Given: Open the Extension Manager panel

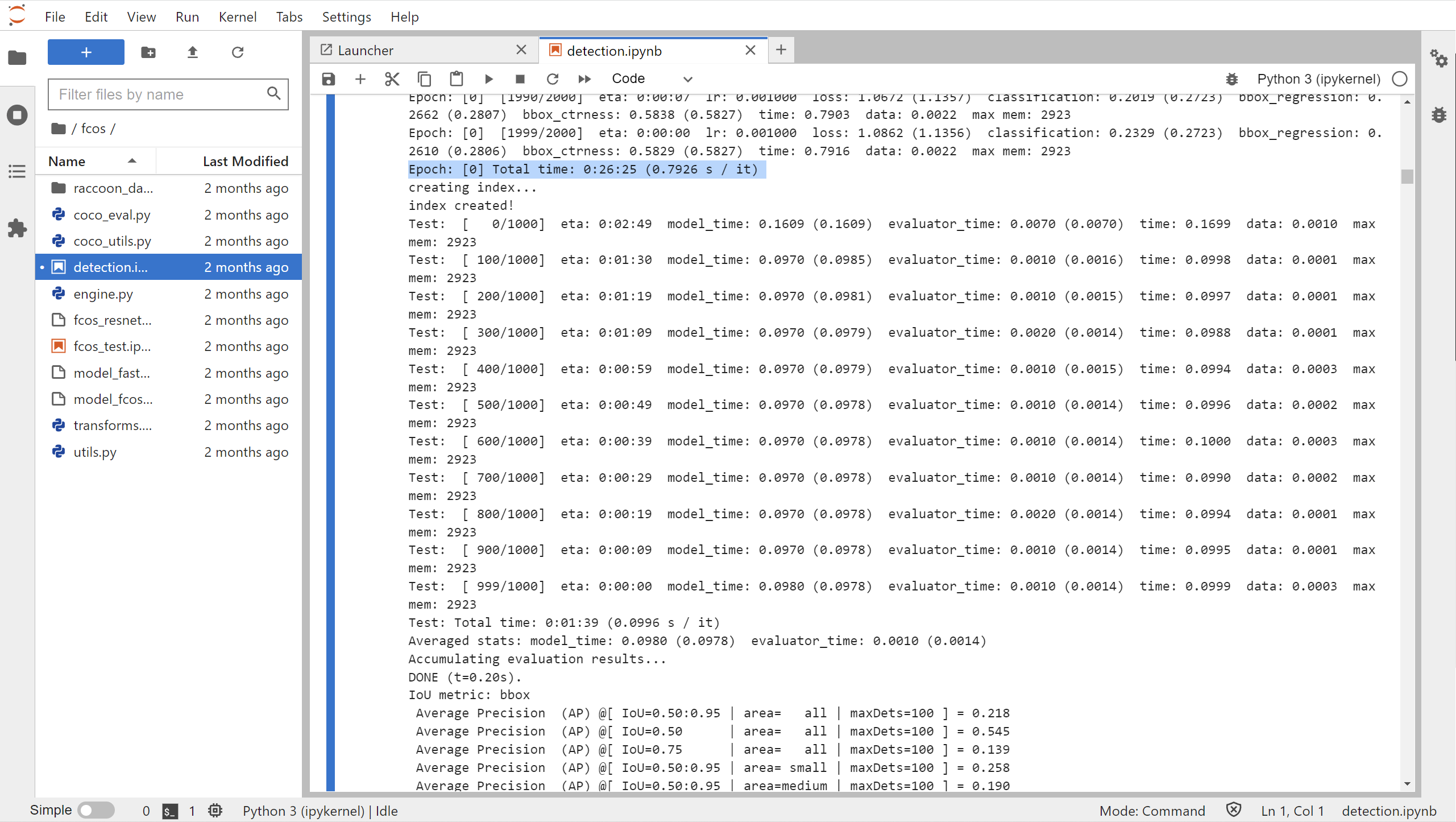Looking at the screenshot, I should [17, 228].
